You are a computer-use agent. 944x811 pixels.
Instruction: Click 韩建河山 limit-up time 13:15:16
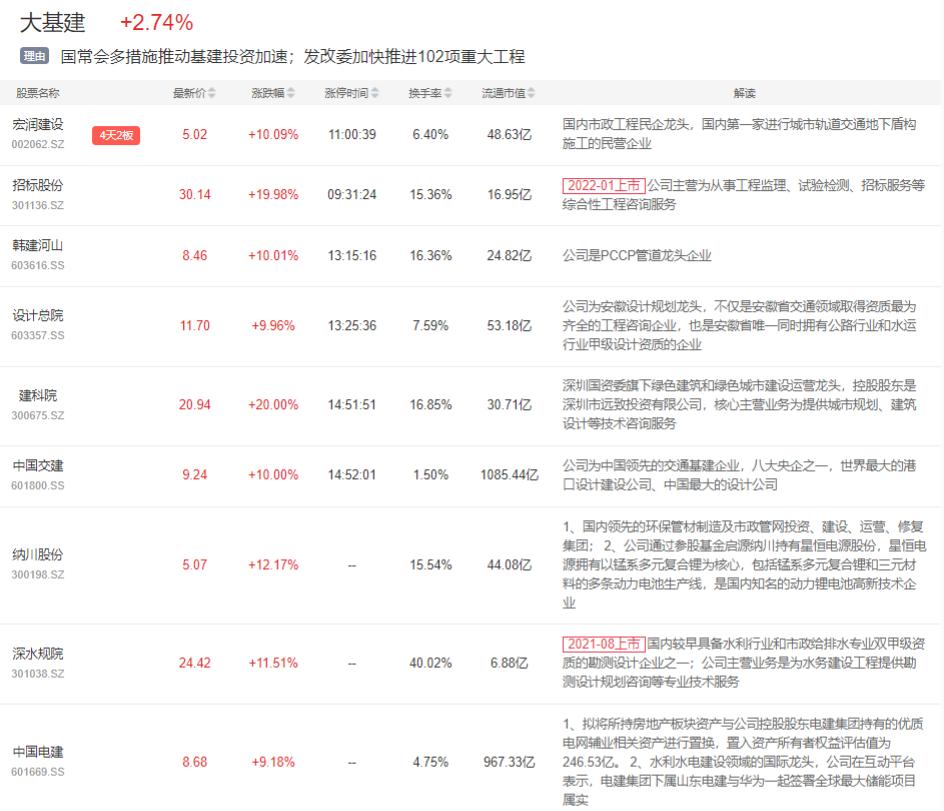[352, 255]
